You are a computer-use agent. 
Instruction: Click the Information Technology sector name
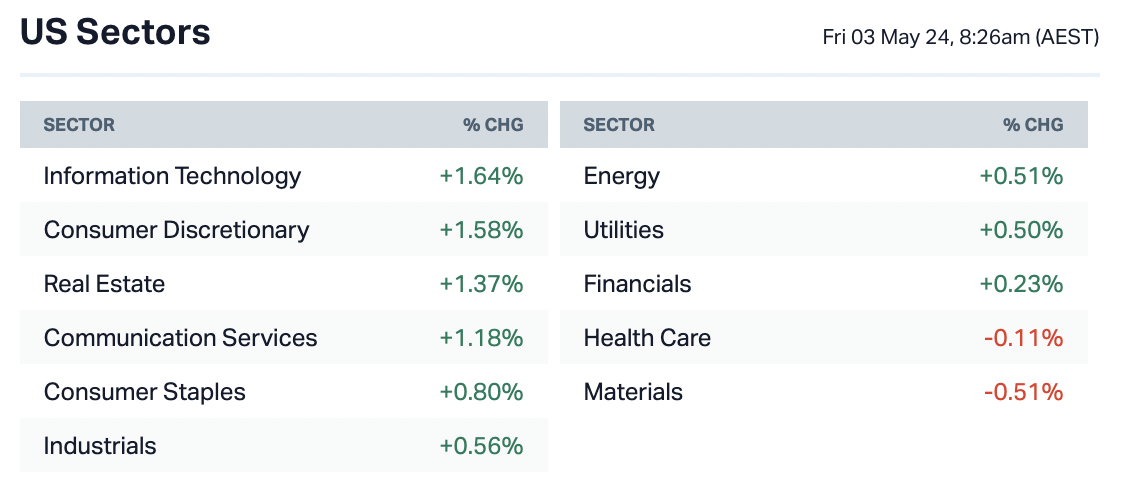point(172,176)
